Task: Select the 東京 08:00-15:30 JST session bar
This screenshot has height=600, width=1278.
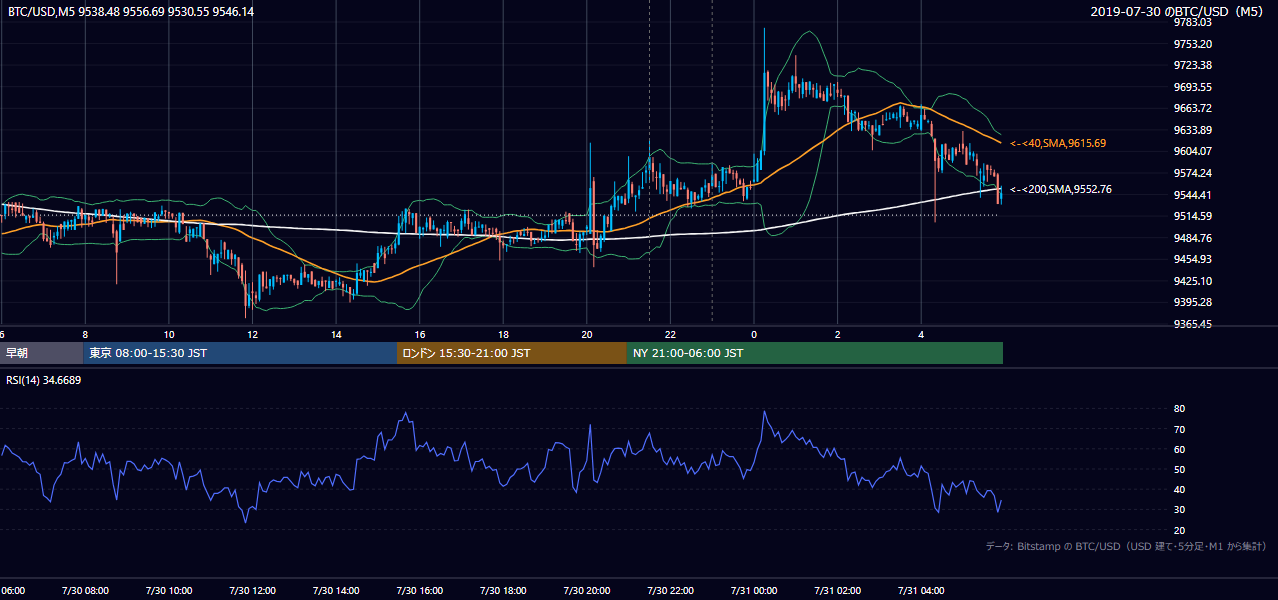Action: coord(240,353)
